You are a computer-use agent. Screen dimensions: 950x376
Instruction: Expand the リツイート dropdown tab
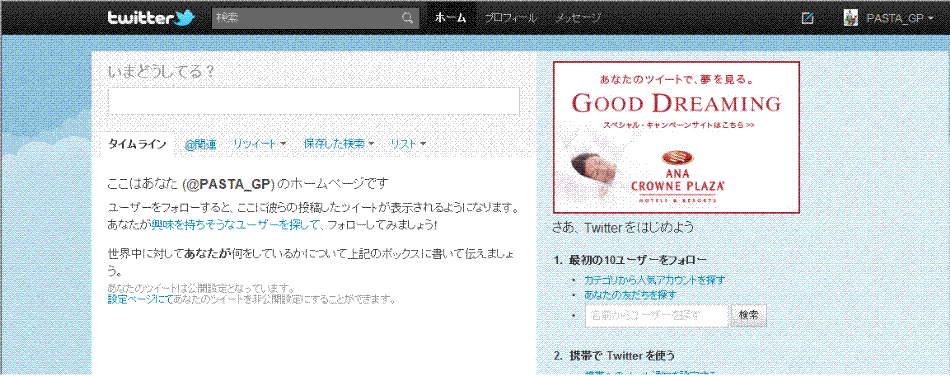click(260, 144)
